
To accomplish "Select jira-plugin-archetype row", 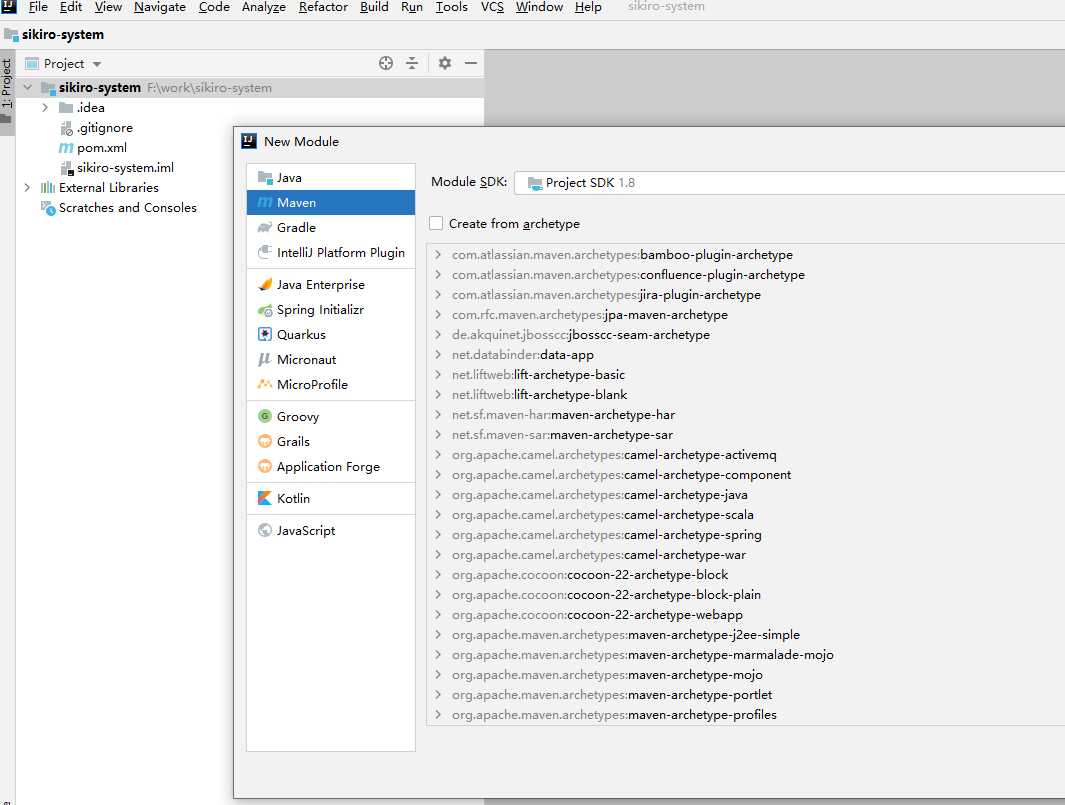I will coord(745,295).
